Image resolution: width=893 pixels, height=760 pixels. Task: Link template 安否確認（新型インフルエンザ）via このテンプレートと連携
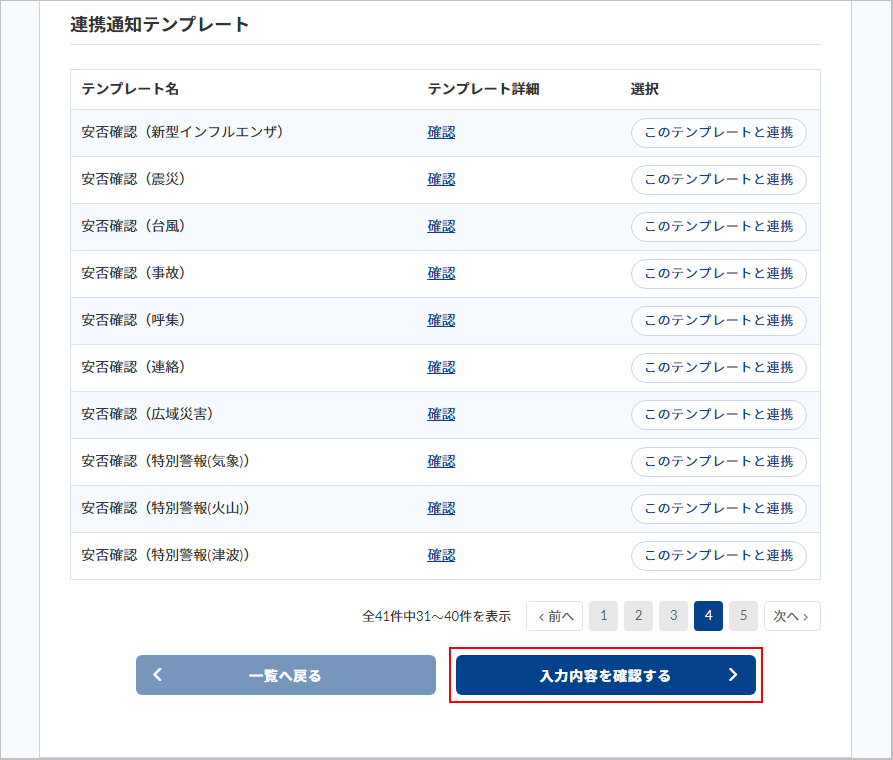[x=719, y=133]
